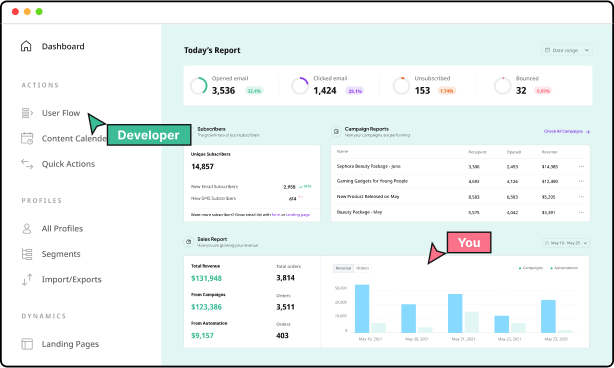This screenshot has width=614, height=368.
Task: Switch to the Orders chart tab
Action: tap(363, 268)
